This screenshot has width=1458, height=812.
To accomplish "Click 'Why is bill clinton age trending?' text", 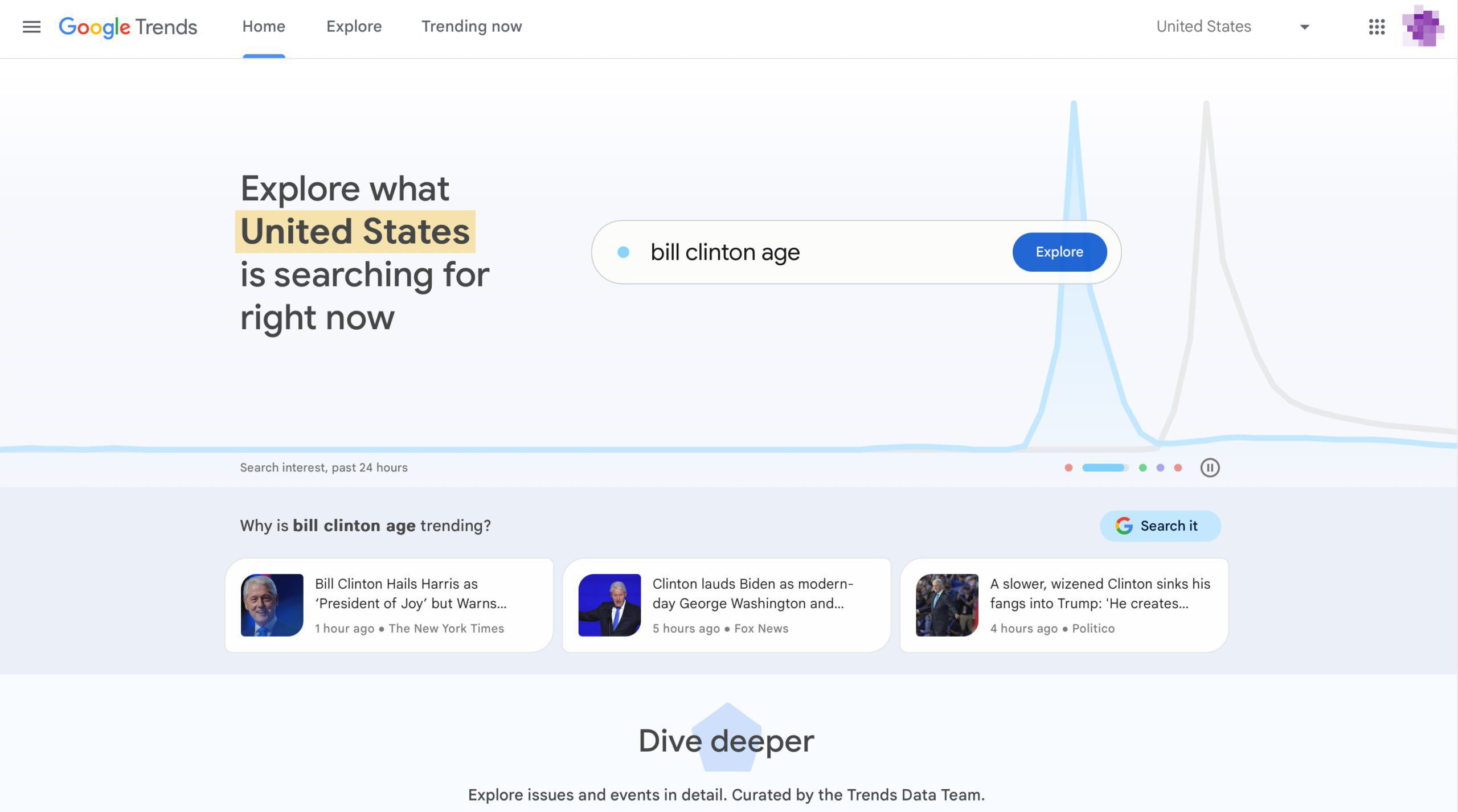I will point(365,525).
